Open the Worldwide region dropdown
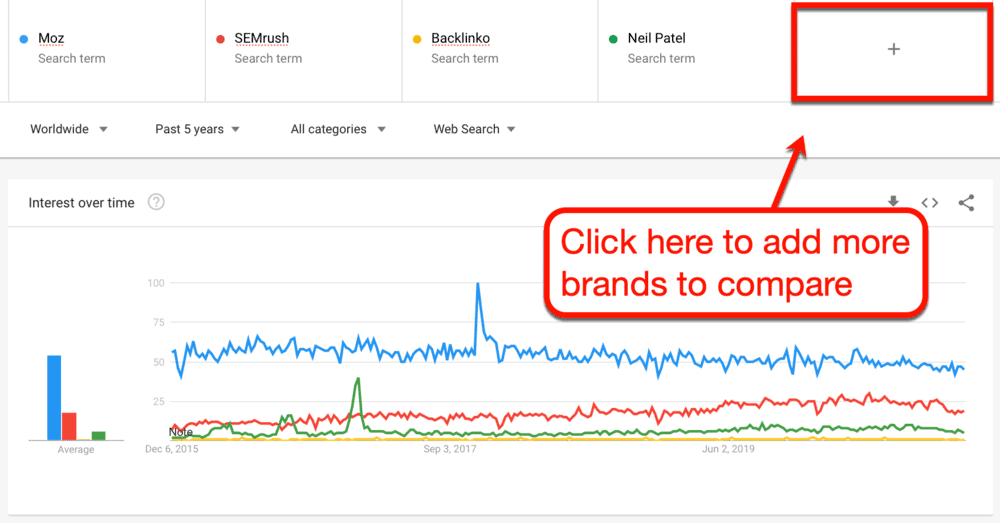 (x=69, y=129)
